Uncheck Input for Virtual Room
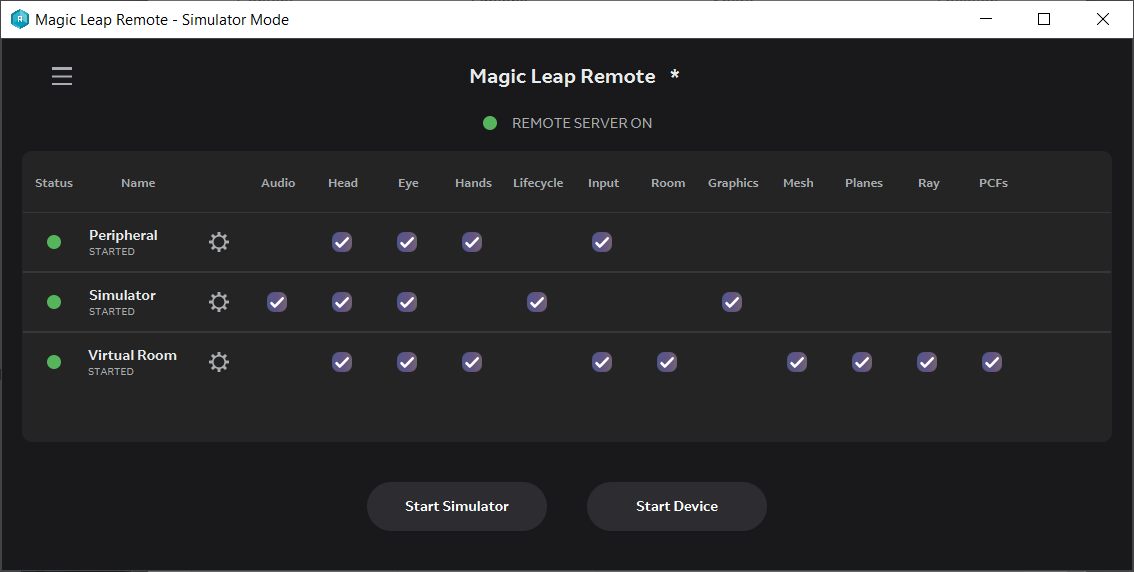Viewport: 1134px width, 572px height. (602, 362)
